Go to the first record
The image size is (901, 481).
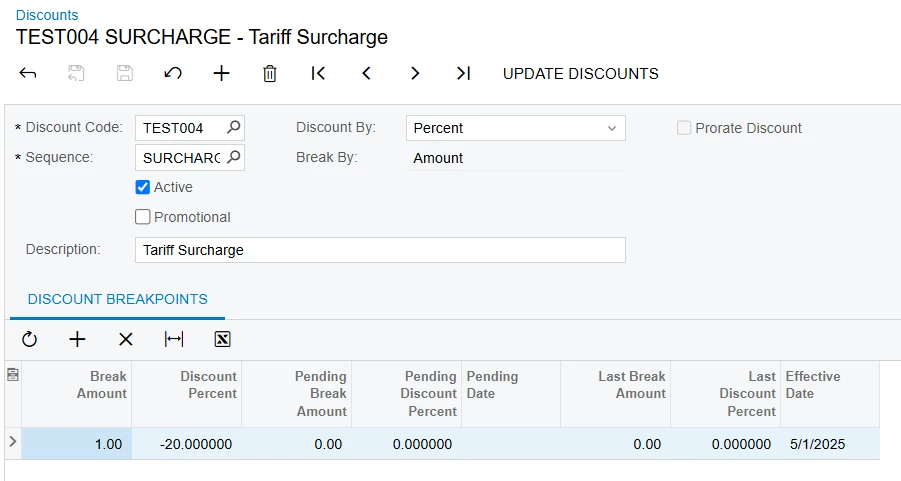tap(318, 73)
